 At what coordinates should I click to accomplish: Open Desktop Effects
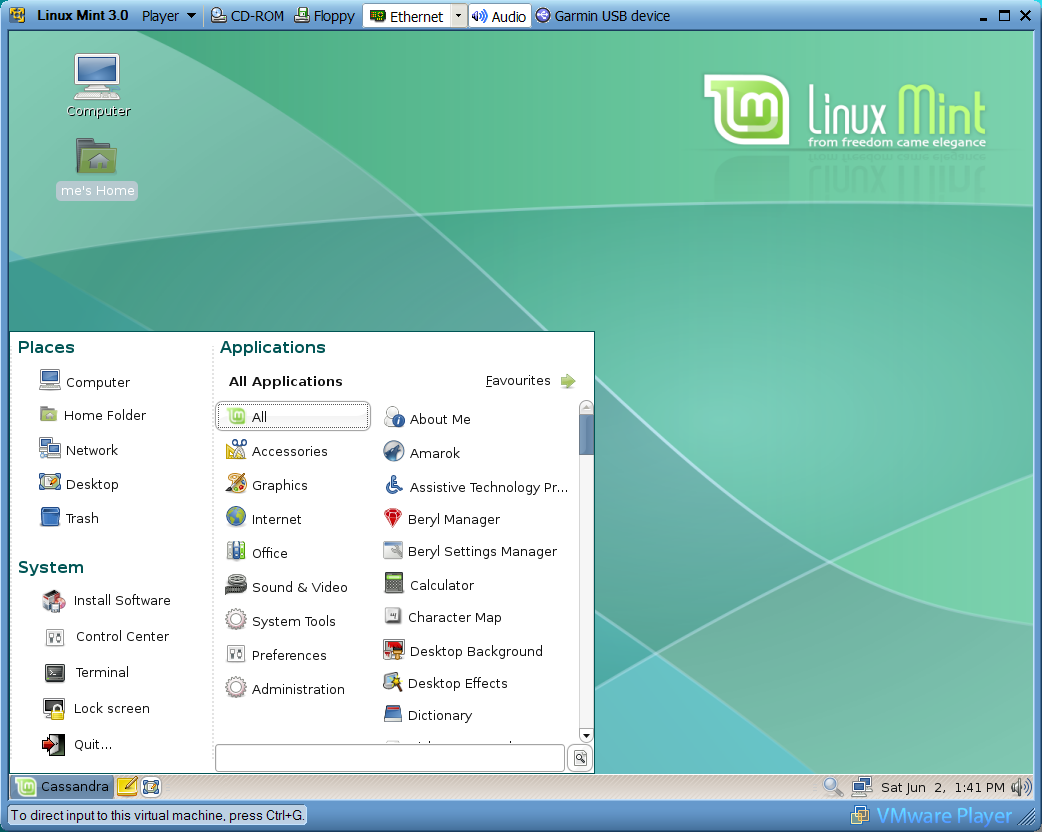[445, 682]
